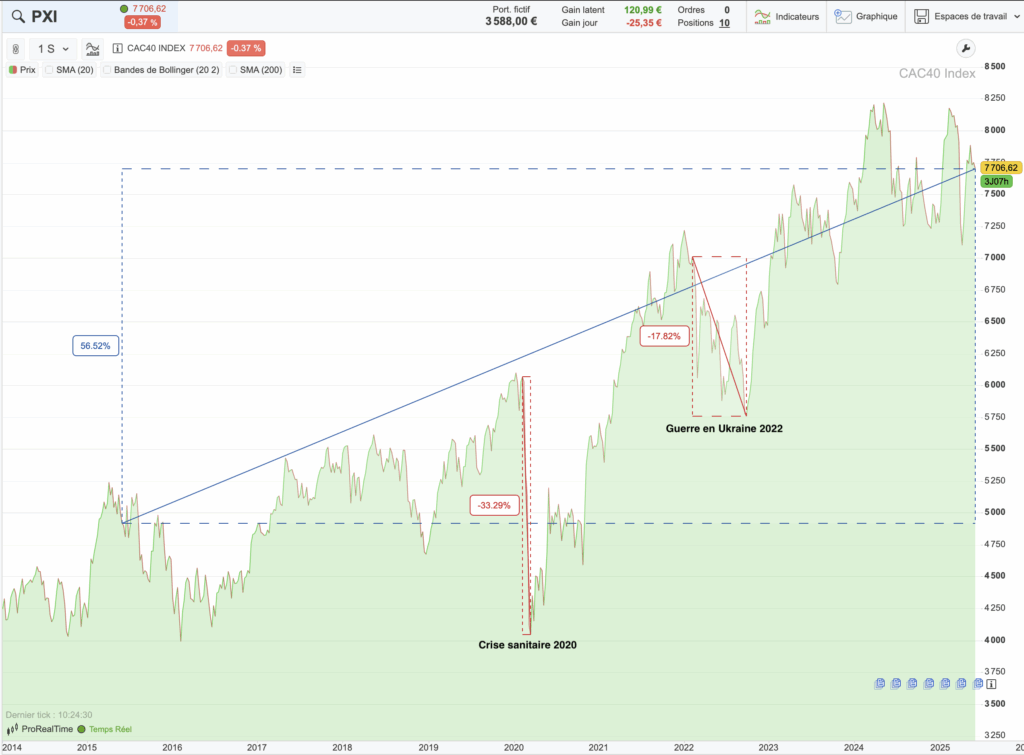The width and height of the screenshot is (1024, 755).
Task: Open the instrument search magnifier
Action: coord(18,16)
